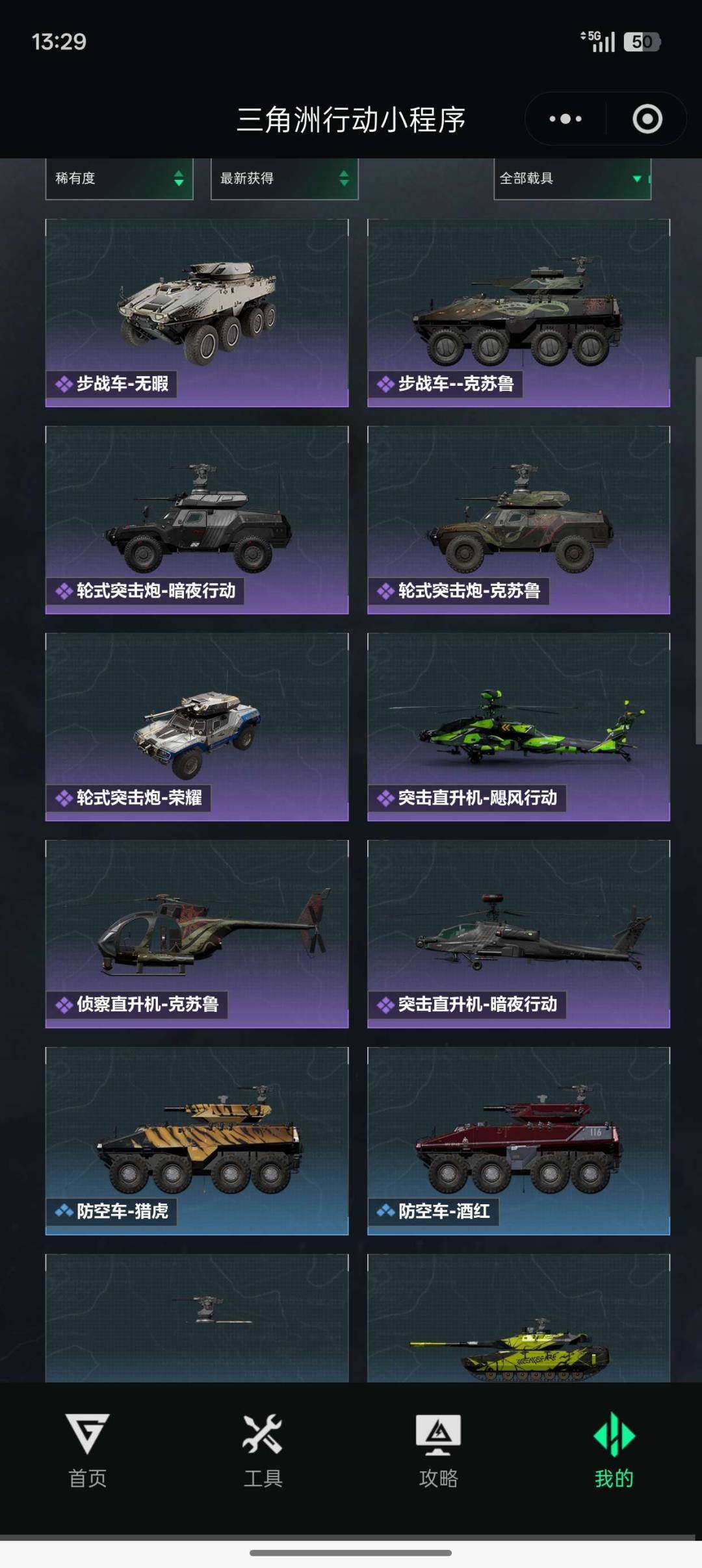Select the 步战车--克苏鲁 vehicle card
702x1568 pixels.
519,313
